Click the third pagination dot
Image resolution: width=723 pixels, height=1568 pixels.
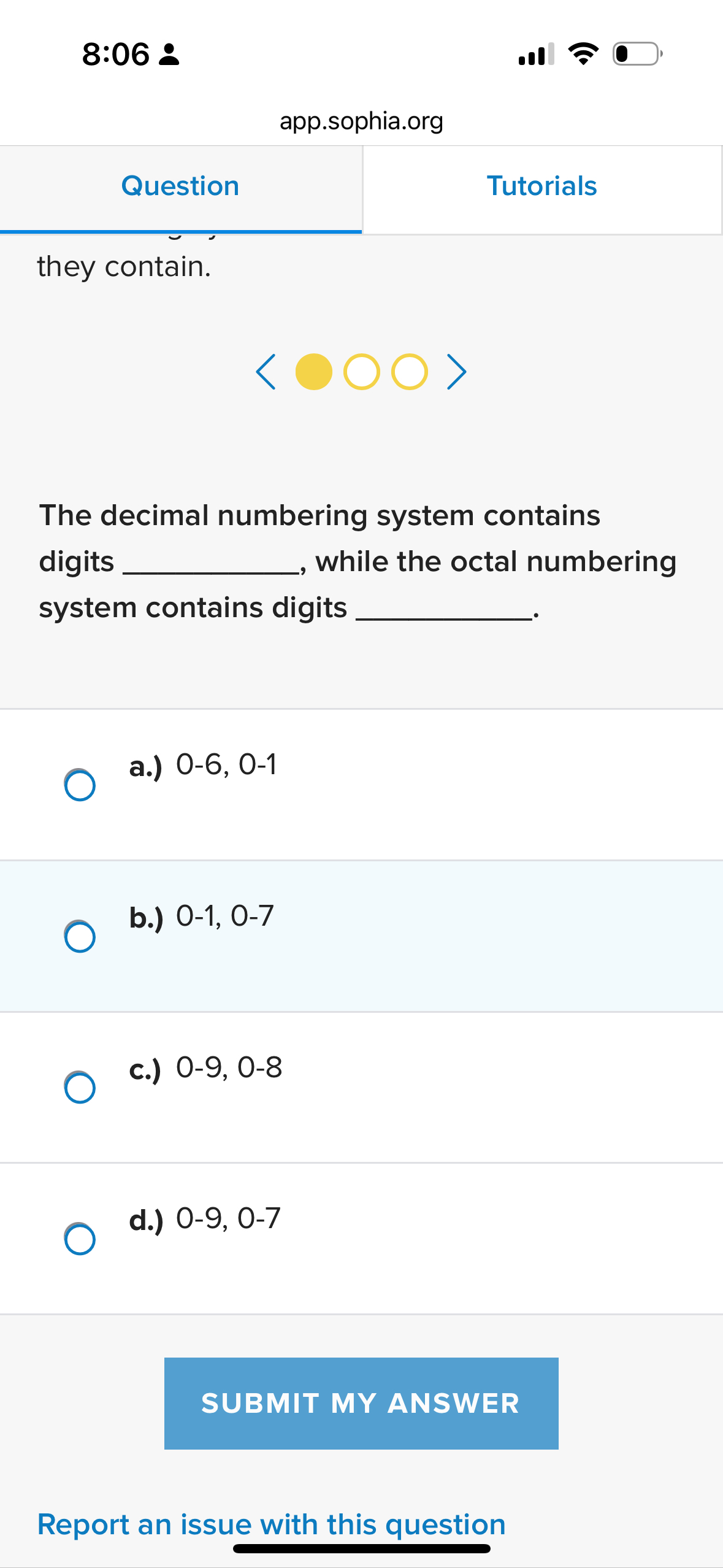pyautogui.click(x=409, y=371)
